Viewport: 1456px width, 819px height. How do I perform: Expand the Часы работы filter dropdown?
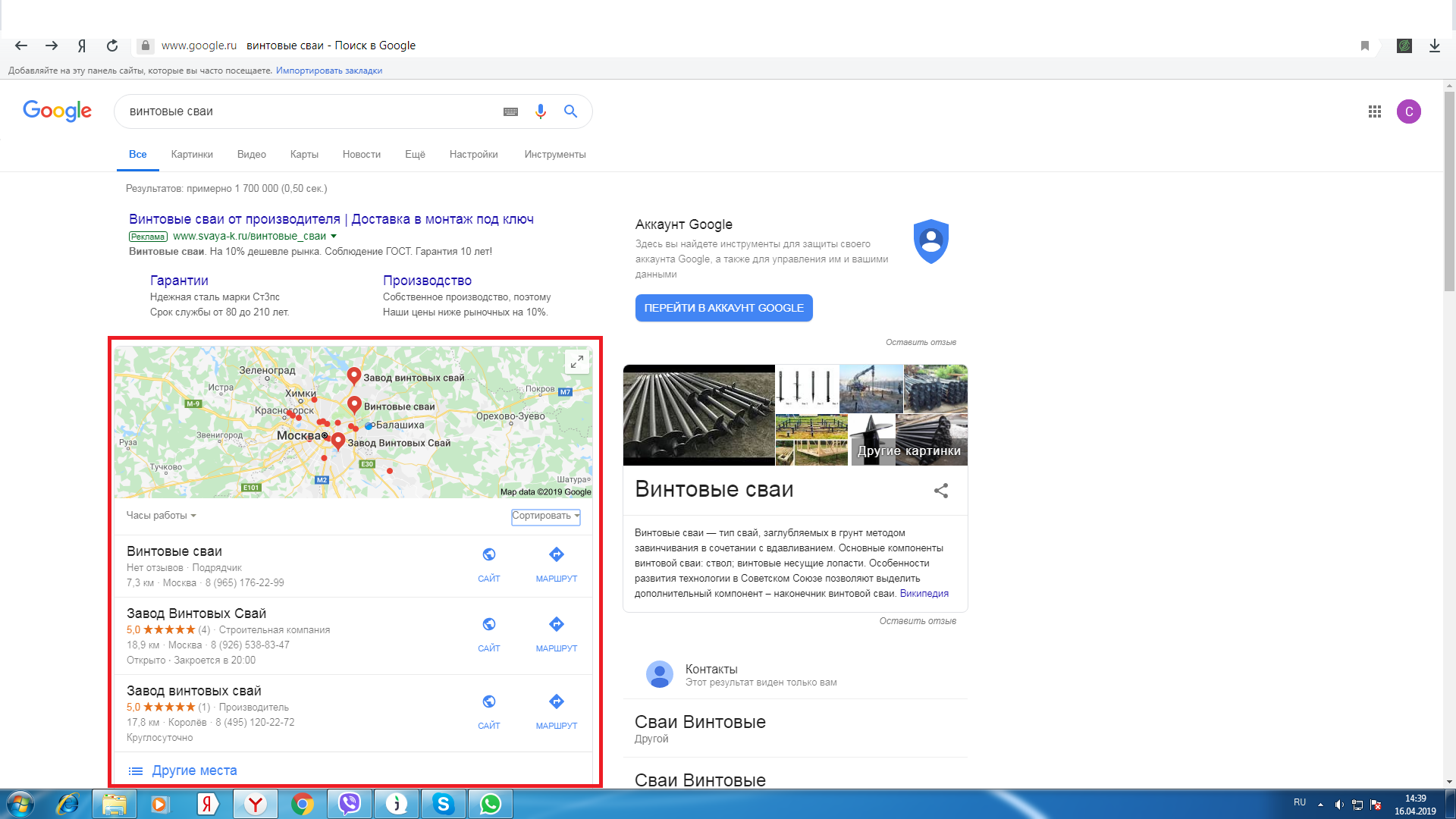(162, 516)
